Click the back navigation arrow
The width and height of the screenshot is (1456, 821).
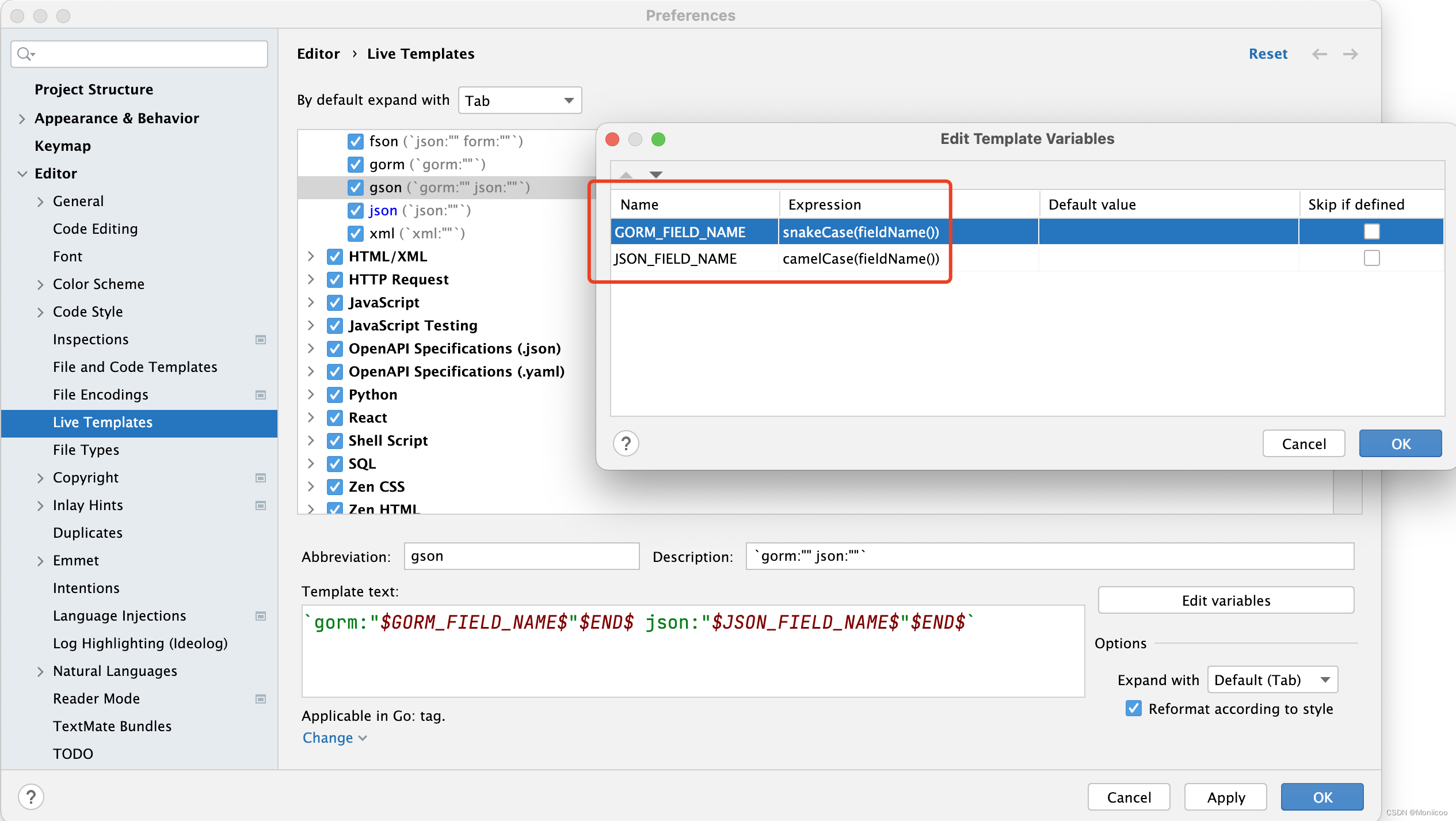coord(1319,54)
